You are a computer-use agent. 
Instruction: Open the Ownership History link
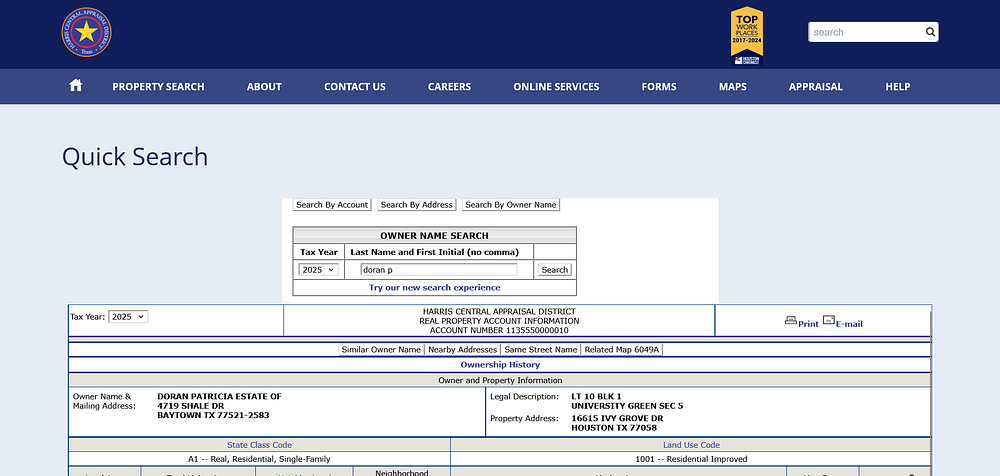(x=500, y=365)
